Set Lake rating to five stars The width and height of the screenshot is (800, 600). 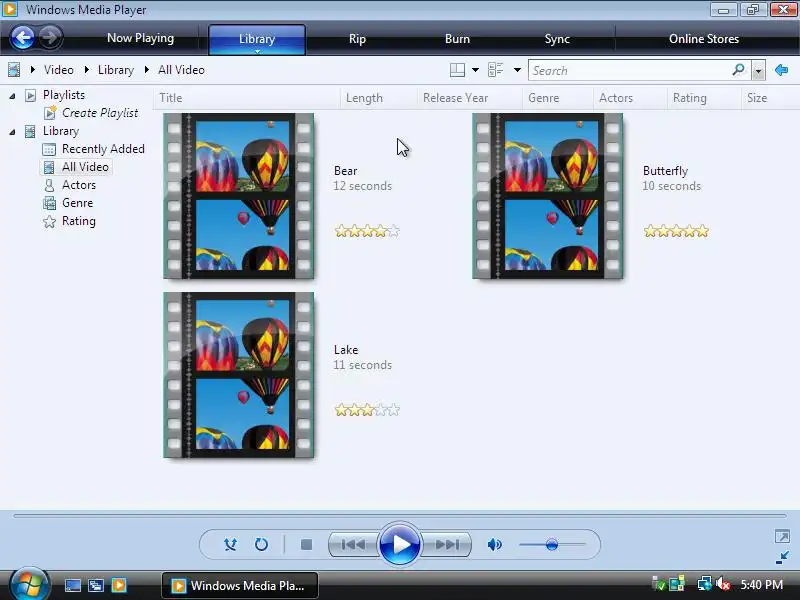[393, 410]
